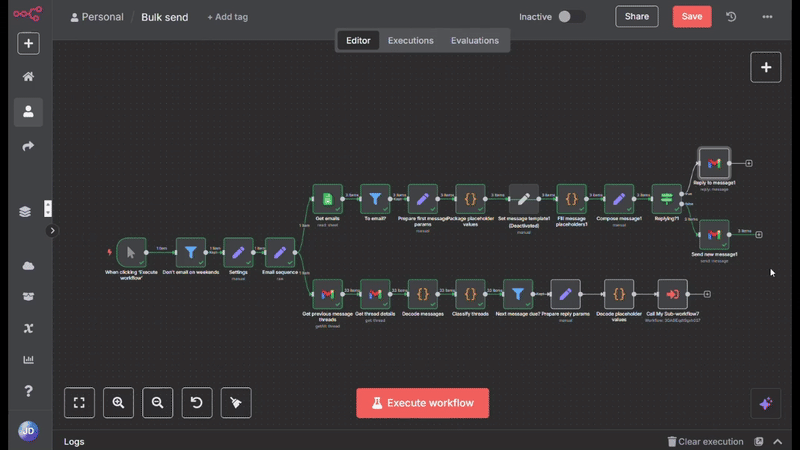
Task: Click the Add tag link
Action: coord(228,17)
